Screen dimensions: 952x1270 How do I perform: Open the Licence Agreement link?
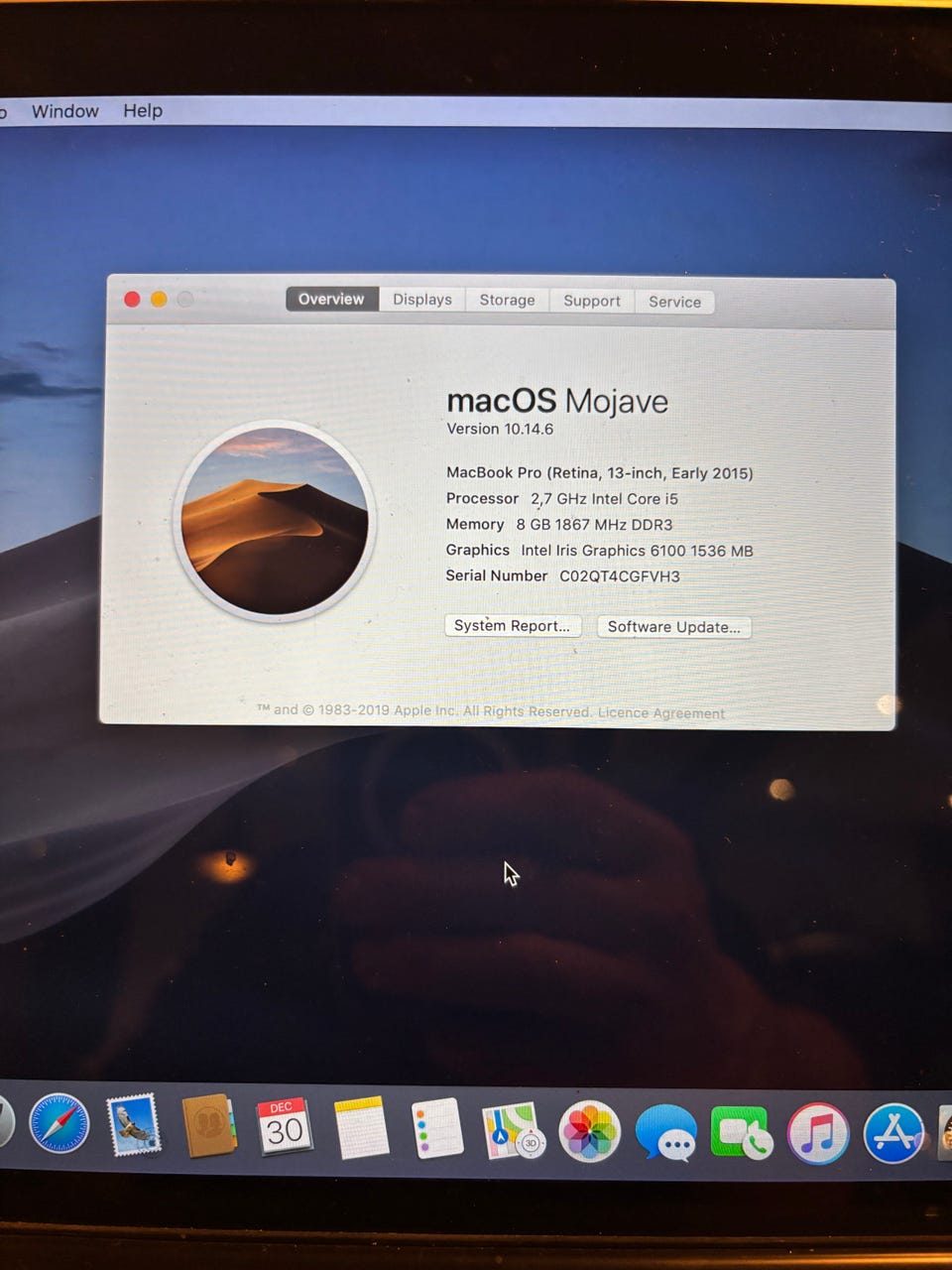tap(661, 712)
